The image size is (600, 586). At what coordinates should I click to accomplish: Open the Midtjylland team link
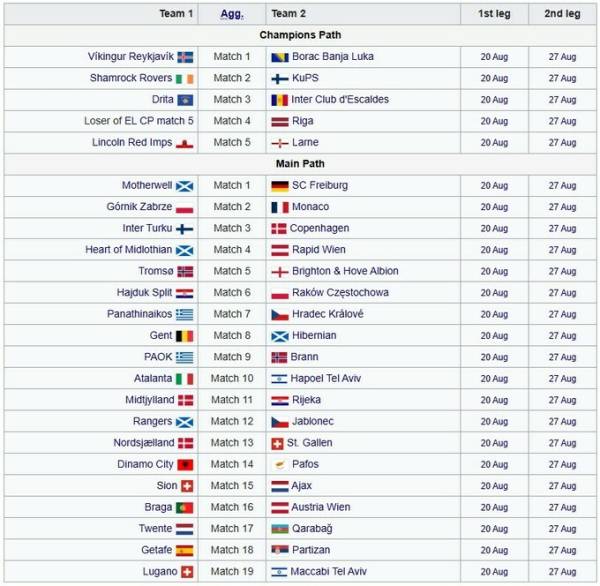coord(150,400)
